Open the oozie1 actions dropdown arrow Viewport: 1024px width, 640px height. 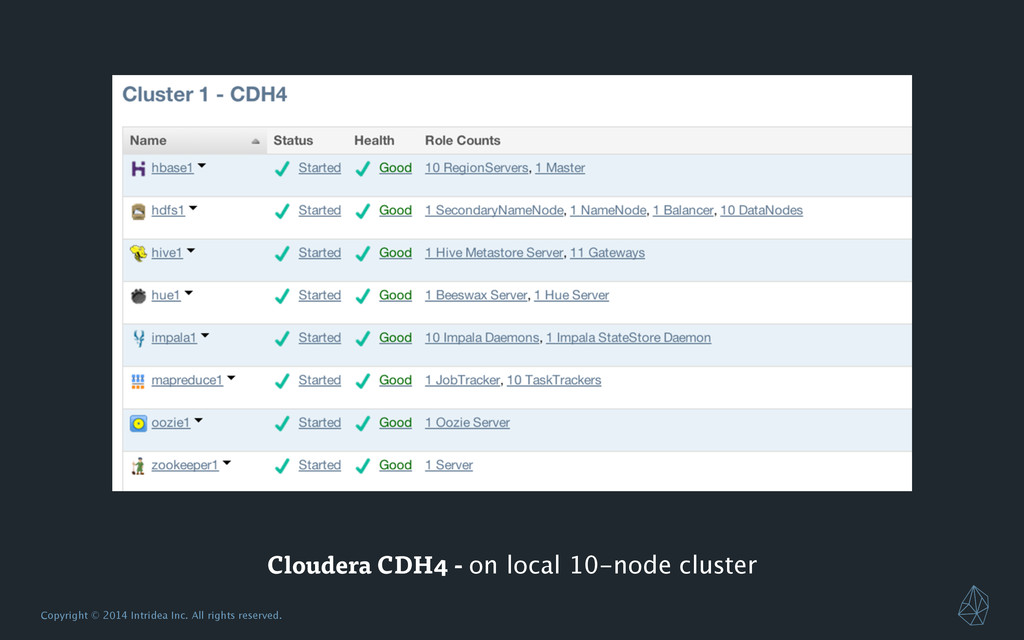(x=199, y=421)
